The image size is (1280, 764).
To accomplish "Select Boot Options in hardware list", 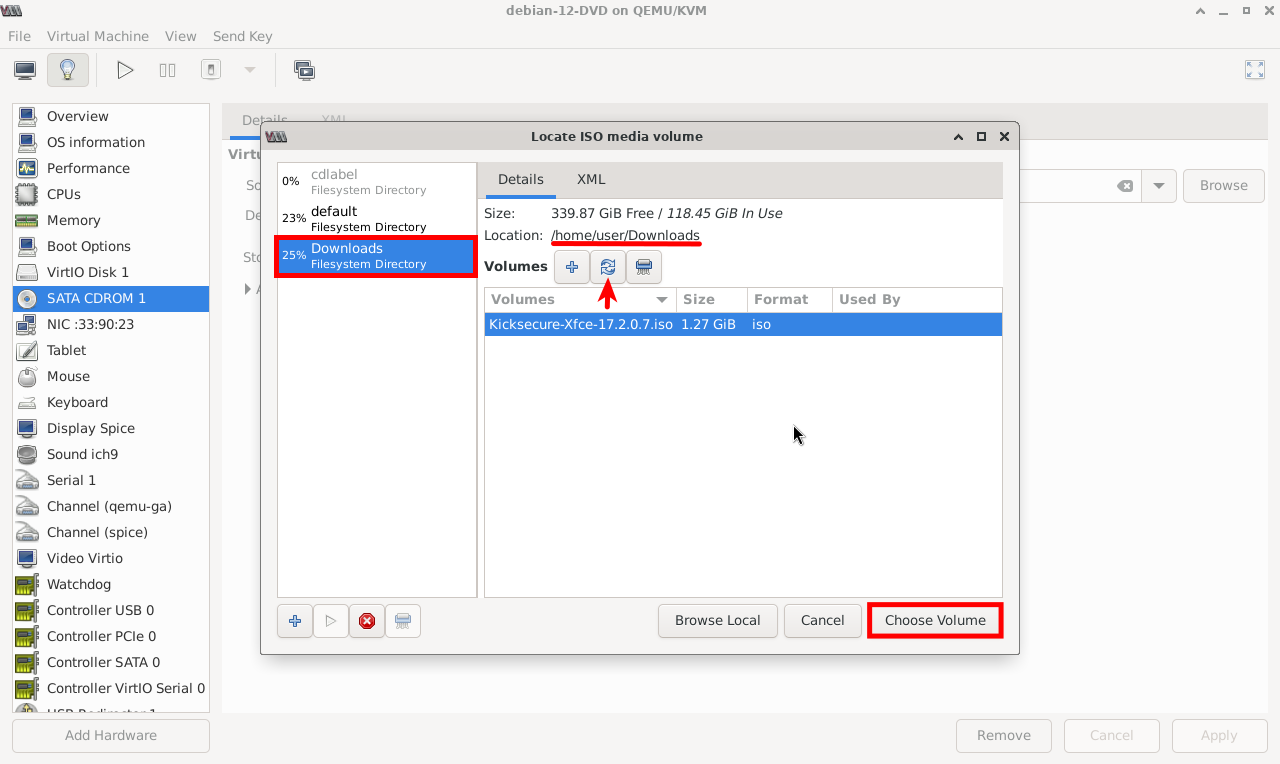I will coord(88,246).
